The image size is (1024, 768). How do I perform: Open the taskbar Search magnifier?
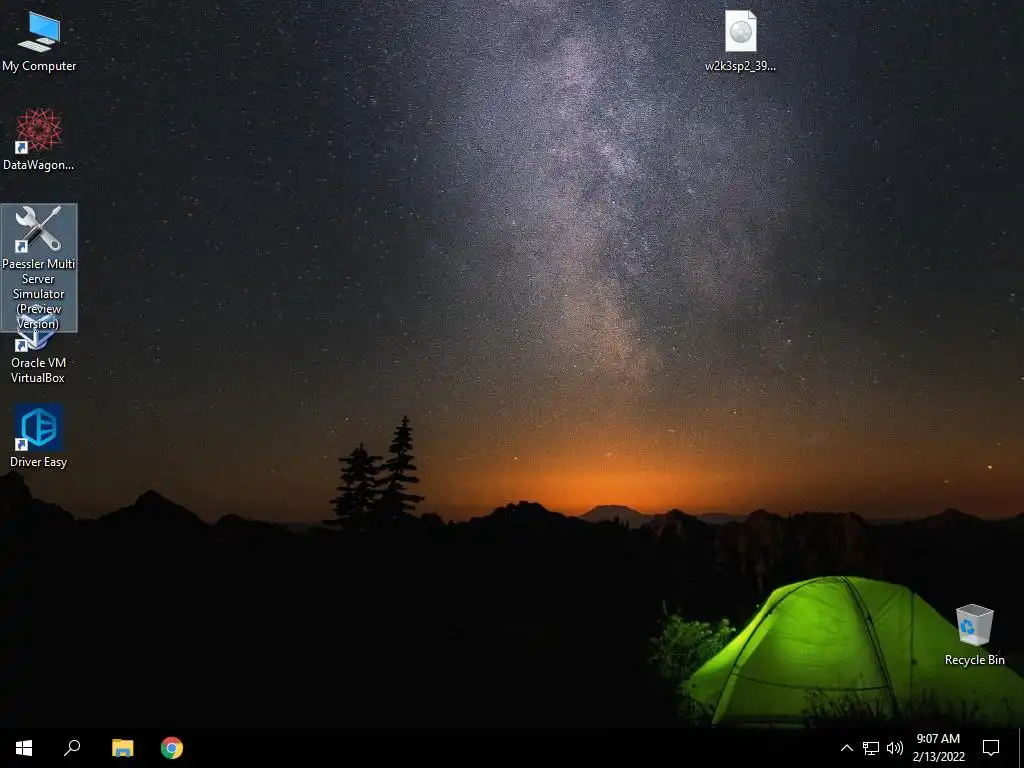tap(72, 748)
